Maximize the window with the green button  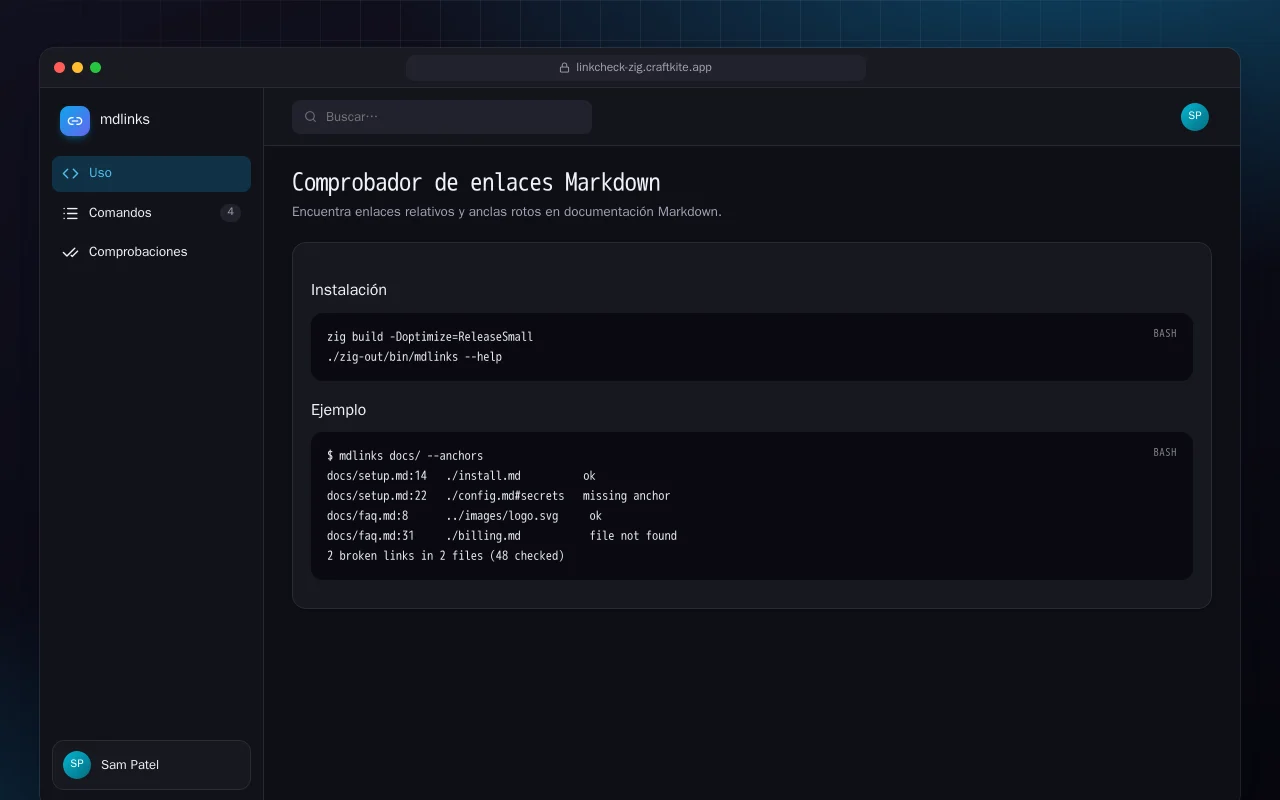click(96, 68)
